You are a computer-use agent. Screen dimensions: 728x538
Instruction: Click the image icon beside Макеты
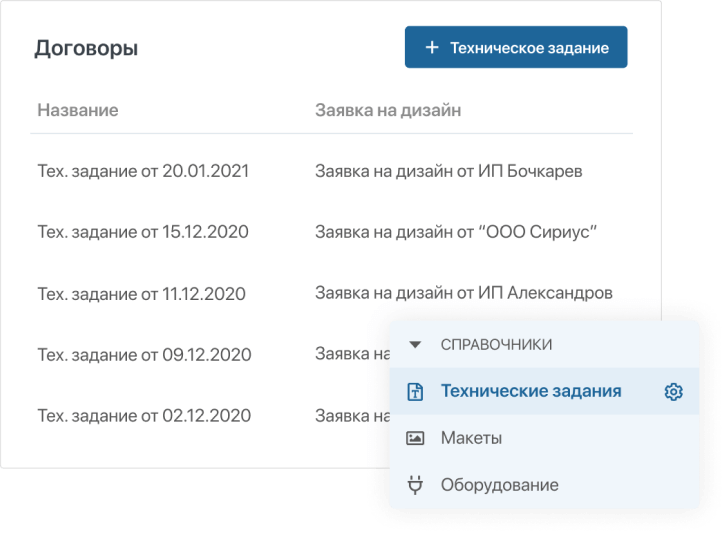(x=415, y=438)
